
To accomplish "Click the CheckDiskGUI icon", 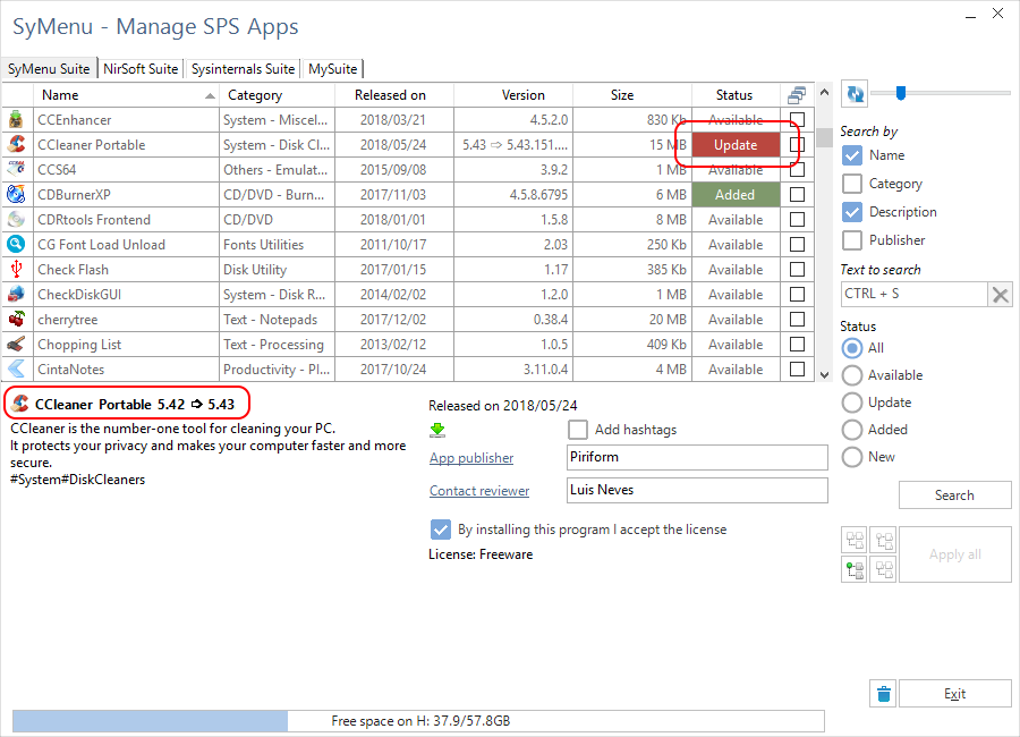I will pyautogui.click(x=16, y=294).
